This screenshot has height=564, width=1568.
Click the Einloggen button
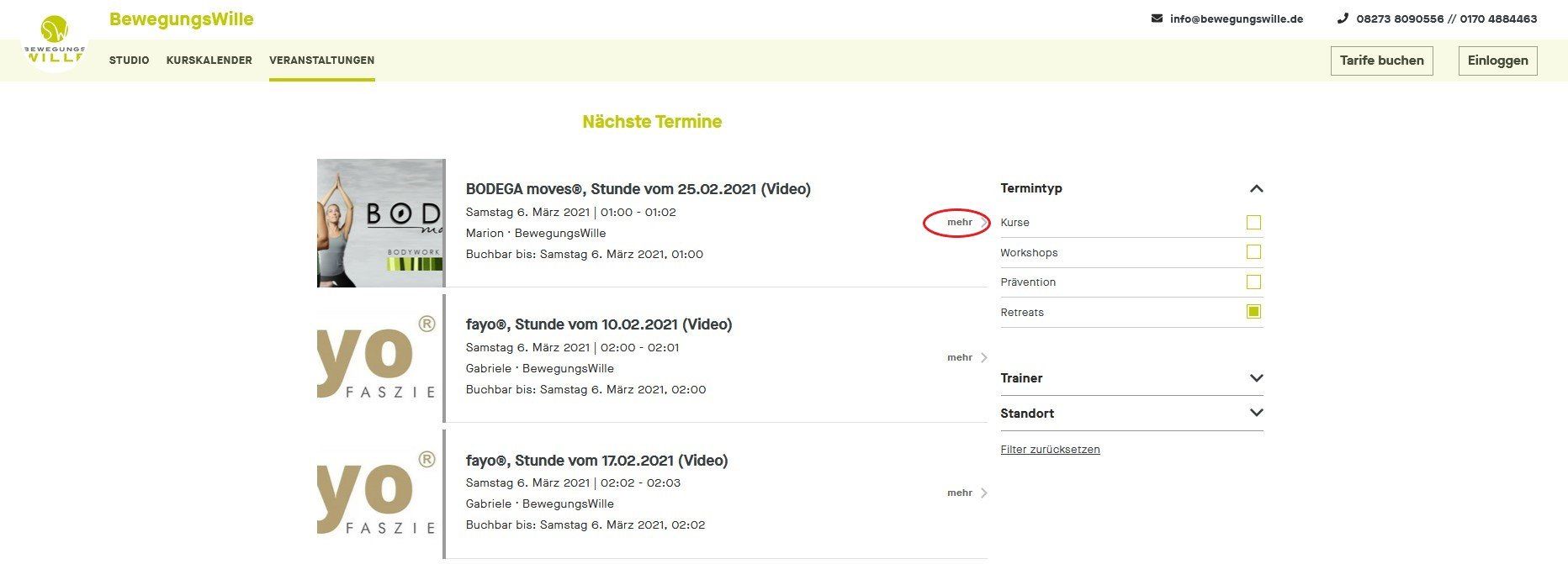(x=1498, y=61)
